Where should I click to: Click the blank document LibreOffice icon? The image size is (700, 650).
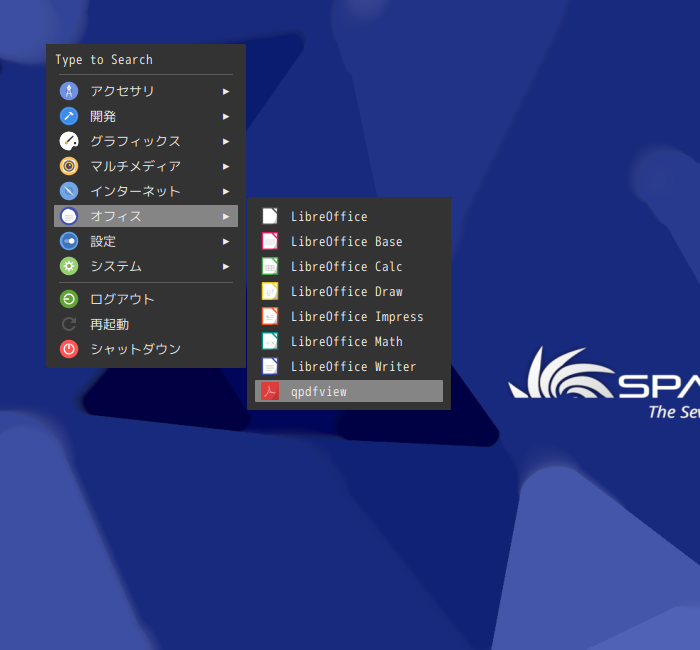(x=270, y=216)
